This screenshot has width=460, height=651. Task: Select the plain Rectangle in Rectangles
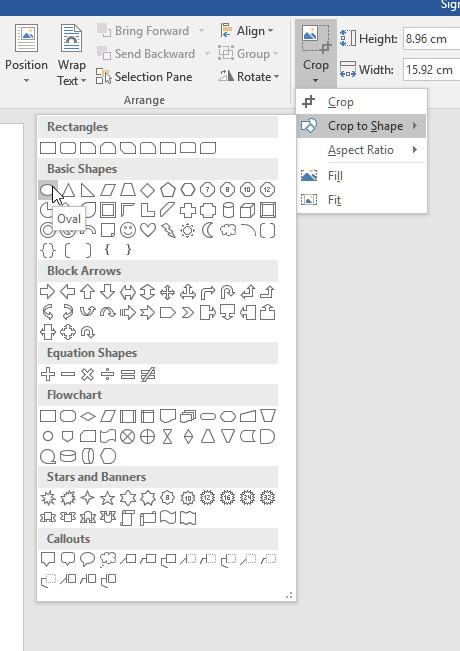tap(48, 148)
